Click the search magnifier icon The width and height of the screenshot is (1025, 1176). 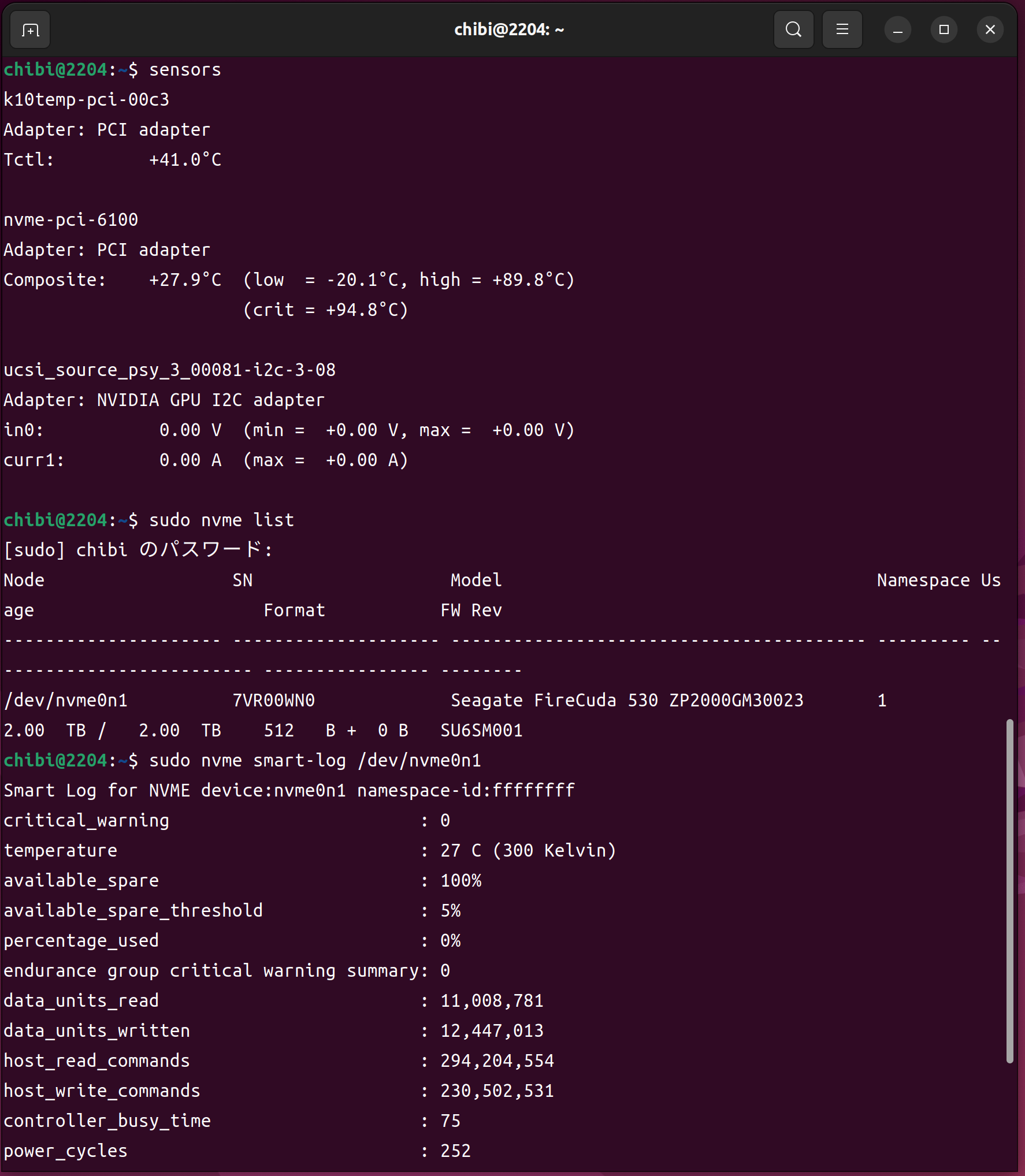793,29
